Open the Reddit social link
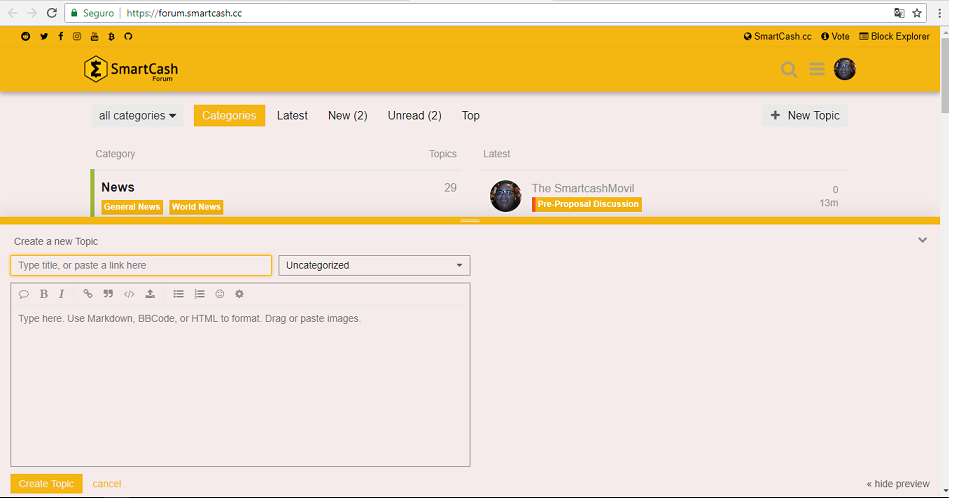 tap(26, 37)
